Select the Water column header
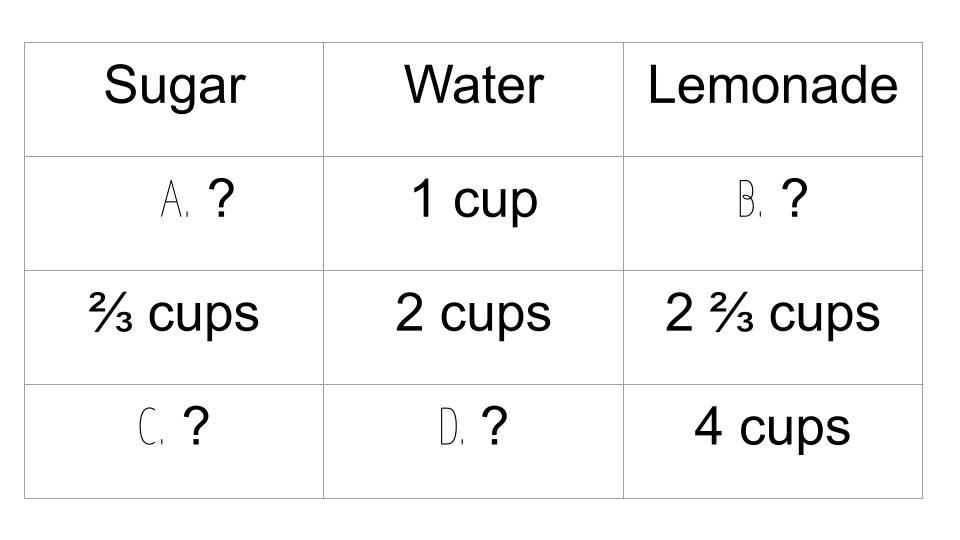The height and width of the screenshot is (540, 960). pyautogui.click(x=473, y=99)
